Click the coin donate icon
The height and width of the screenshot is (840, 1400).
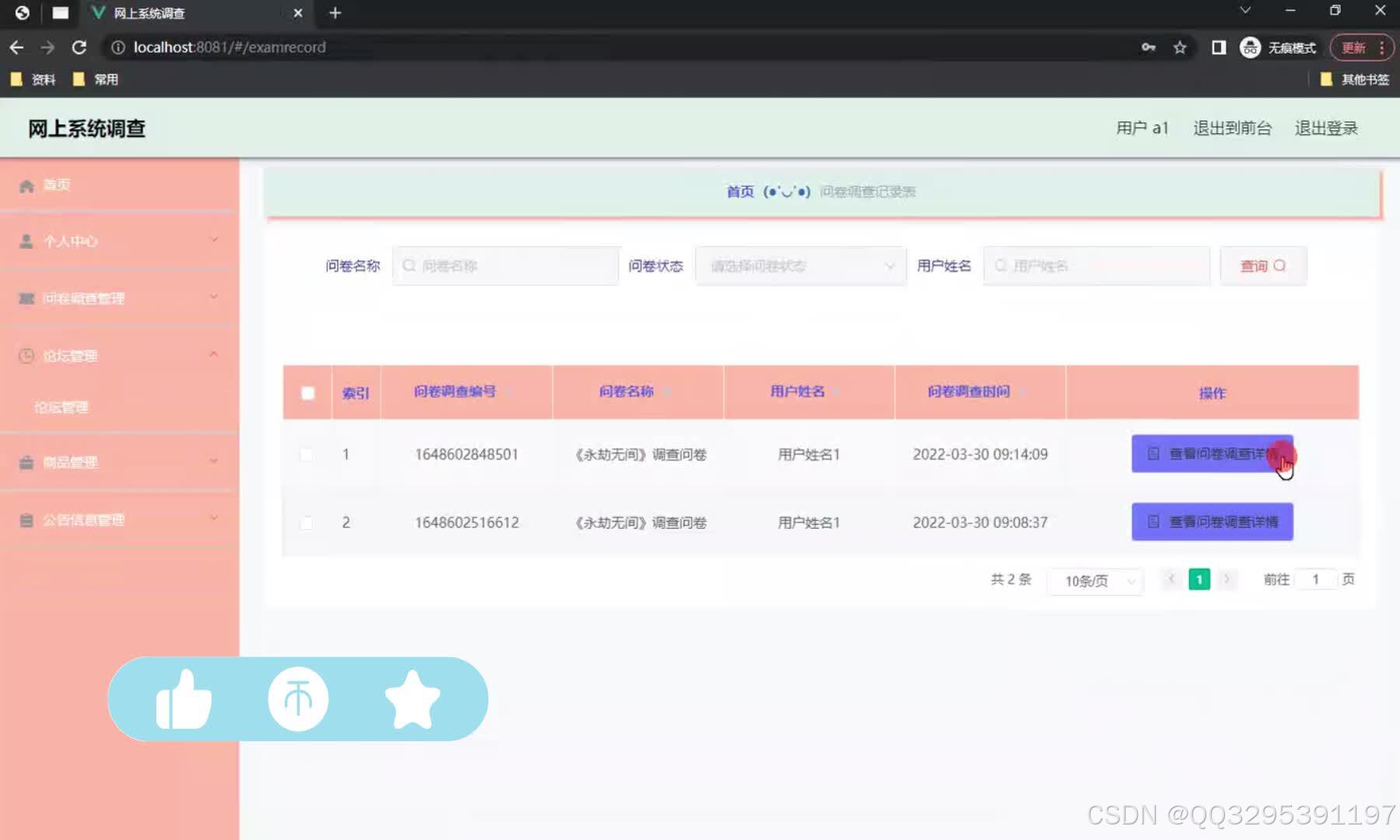point(298,699)
